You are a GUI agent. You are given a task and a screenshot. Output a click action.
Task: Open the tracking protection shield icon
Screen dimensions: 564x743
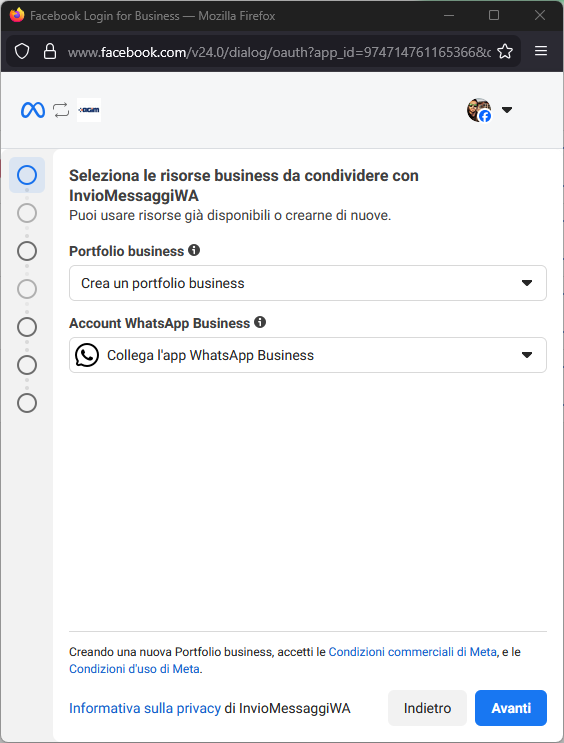(x=22, y=51)
